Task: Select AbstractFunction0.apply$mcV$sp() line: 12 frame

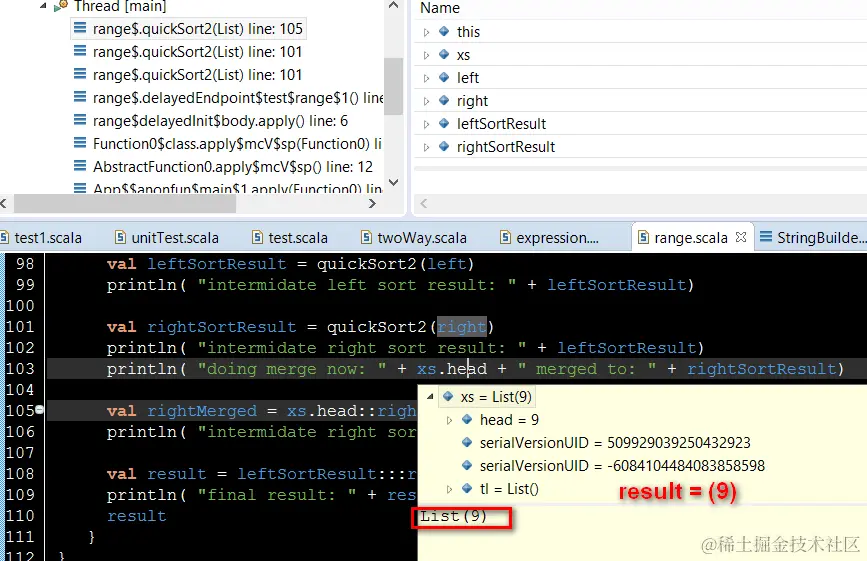Action: point(223,167)
